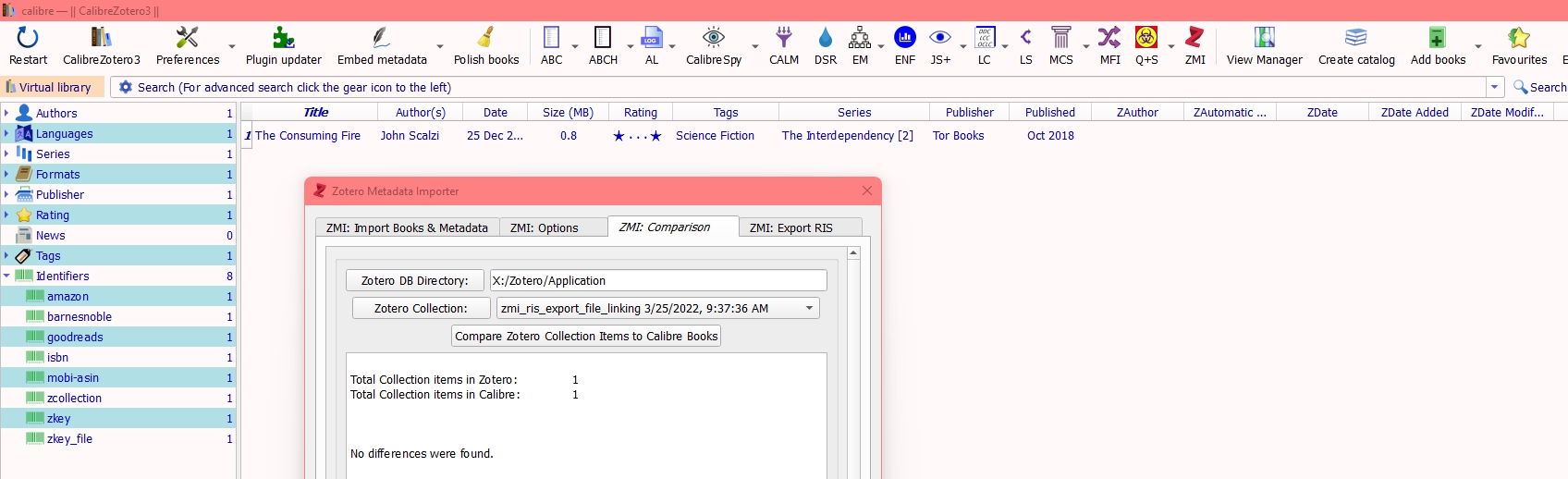Click the LC toolbar icon
The image size is (1568, 479).
click(985, 38)
